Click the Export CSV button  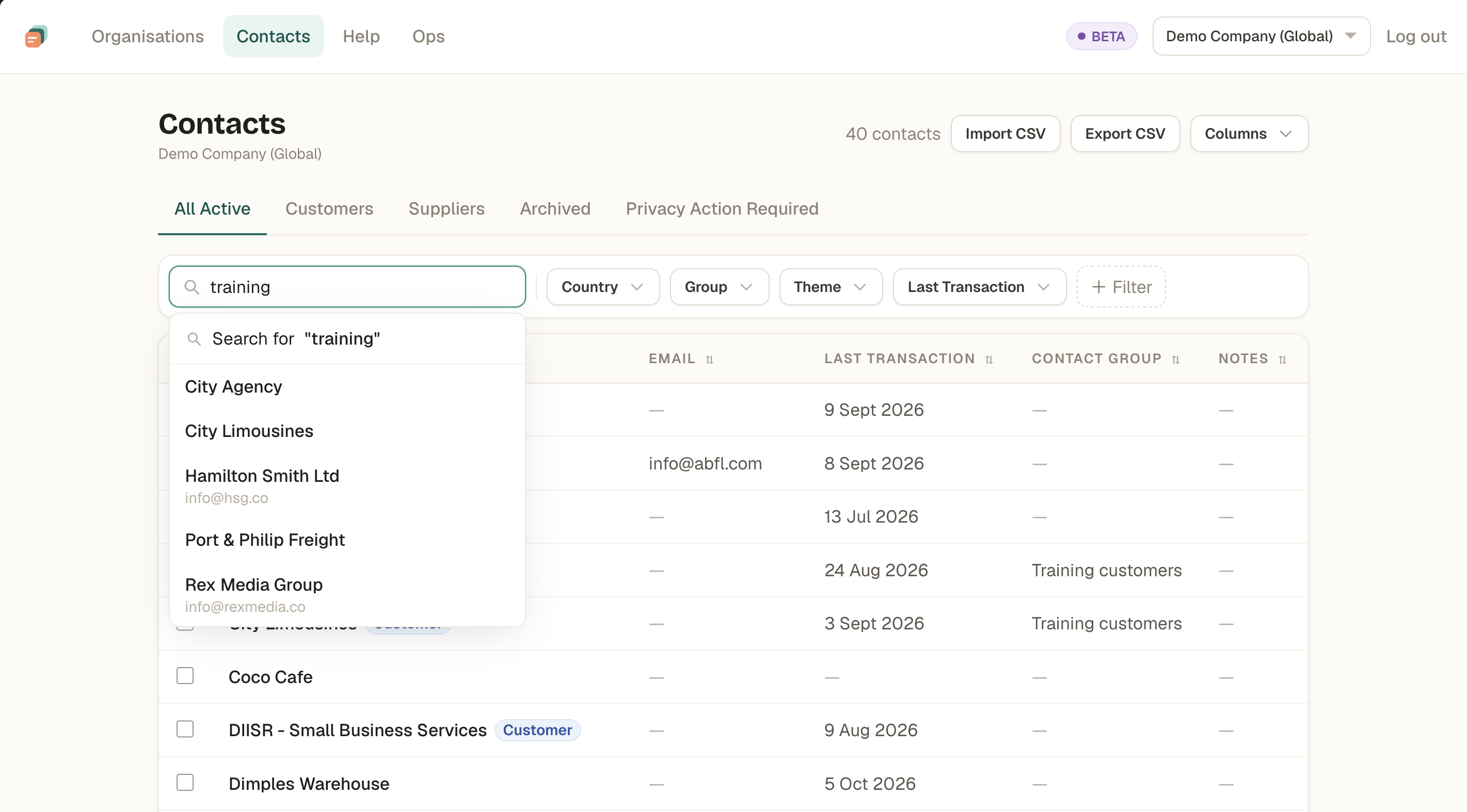1125,134
